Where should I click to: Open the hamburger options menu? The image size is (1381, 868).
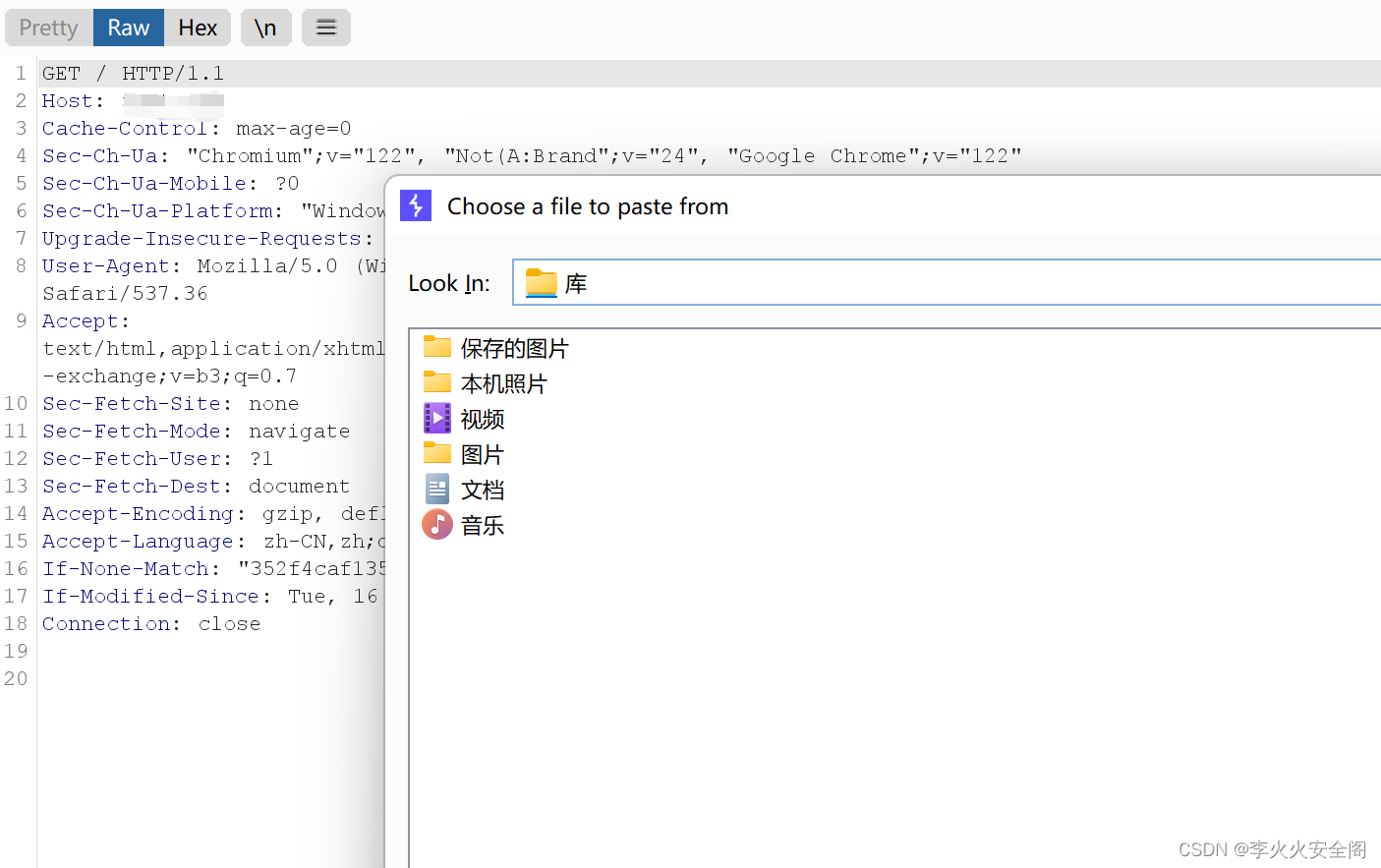click(x=326, y=28)
